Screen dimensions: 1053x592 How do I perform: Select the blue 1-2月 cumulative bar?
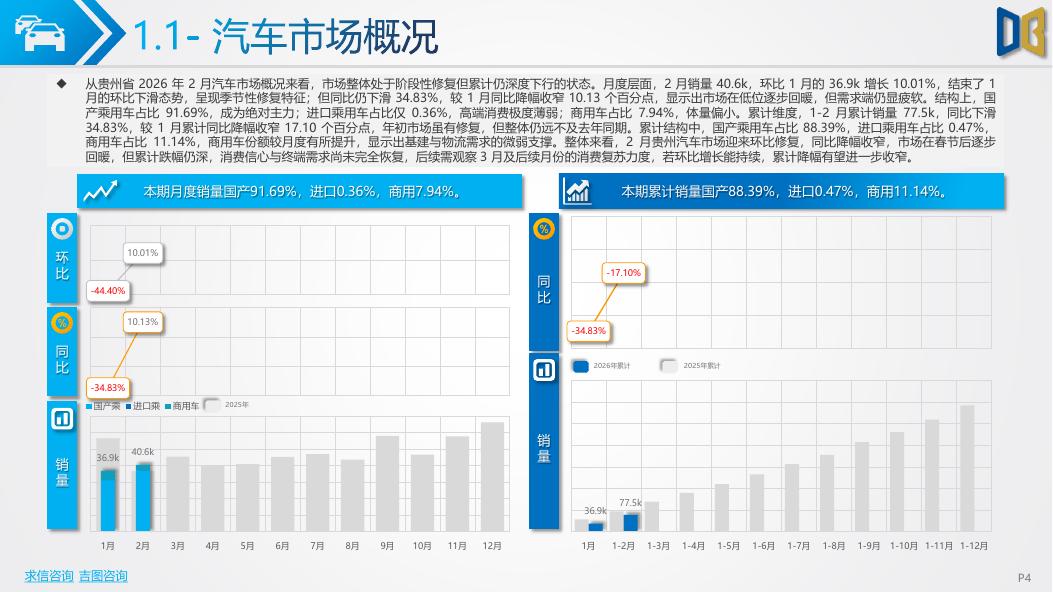coord(631,523)
